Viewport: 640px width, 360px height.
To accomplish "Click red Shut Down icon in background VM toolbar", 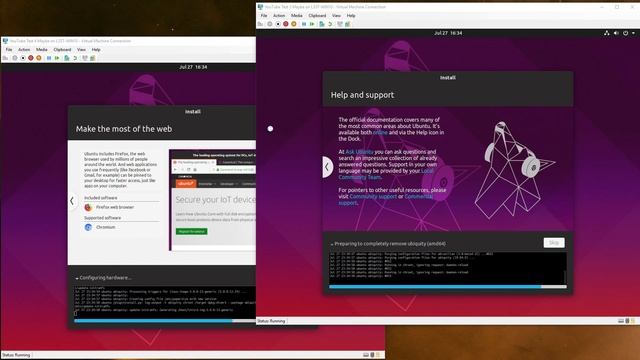I will pos(31,58).
